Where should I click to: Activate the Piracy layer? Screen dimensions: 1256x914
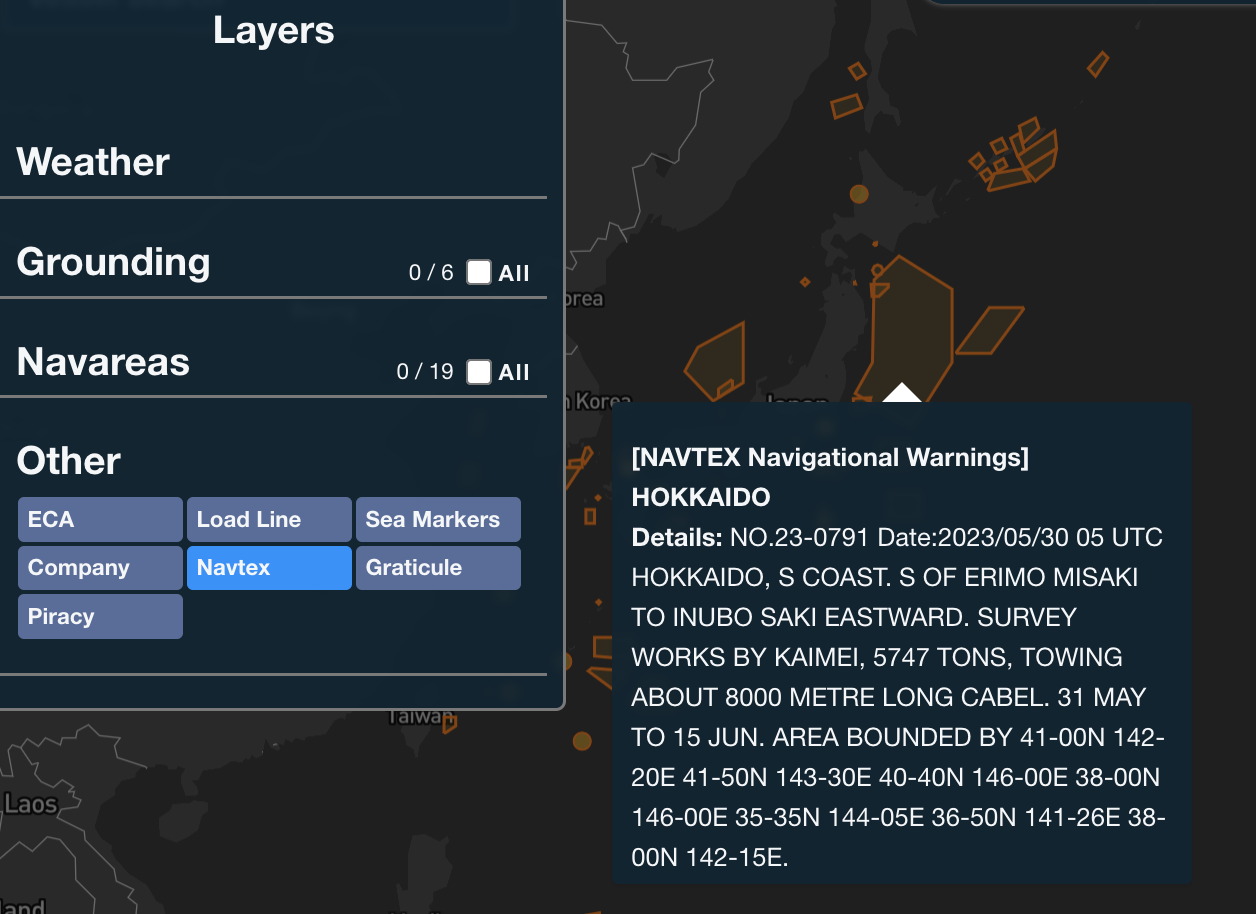click(x=99, y=616)
